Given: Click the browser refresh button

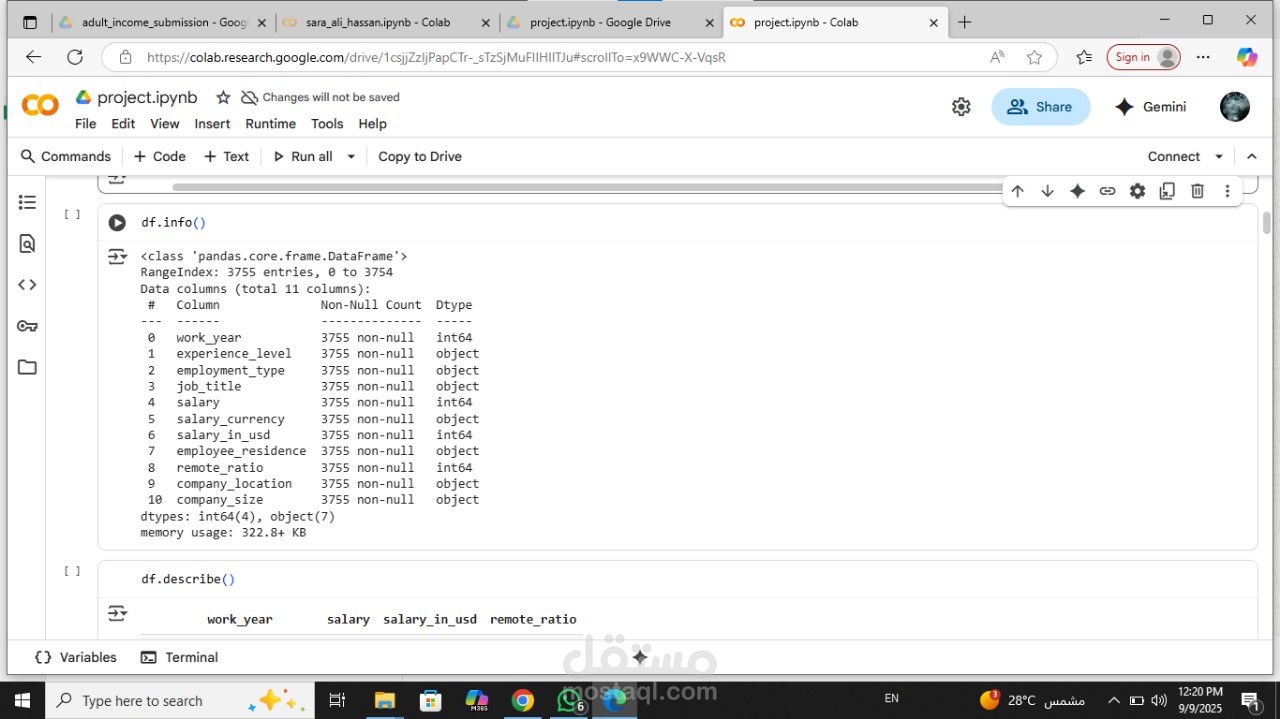Looking at the screenshot, I should pyautogui.click(x=75, y=57).
